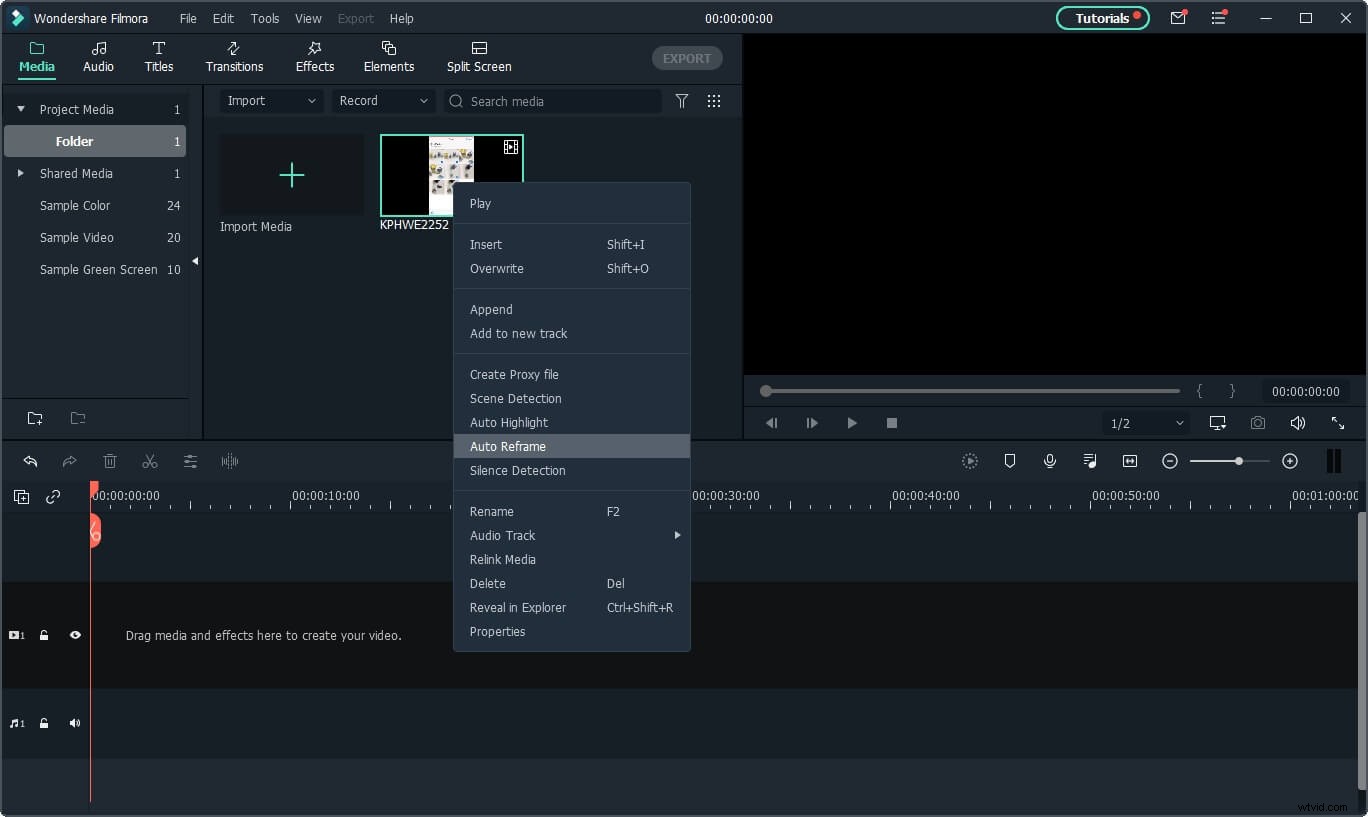Select the Split Screen tool

(x=478, y=55)
